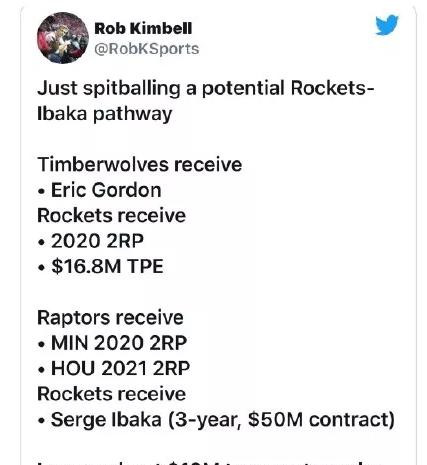The image size is (427, 465).
Task: Click the "Timberwolves receive" heading
Action: pos(140,165)
